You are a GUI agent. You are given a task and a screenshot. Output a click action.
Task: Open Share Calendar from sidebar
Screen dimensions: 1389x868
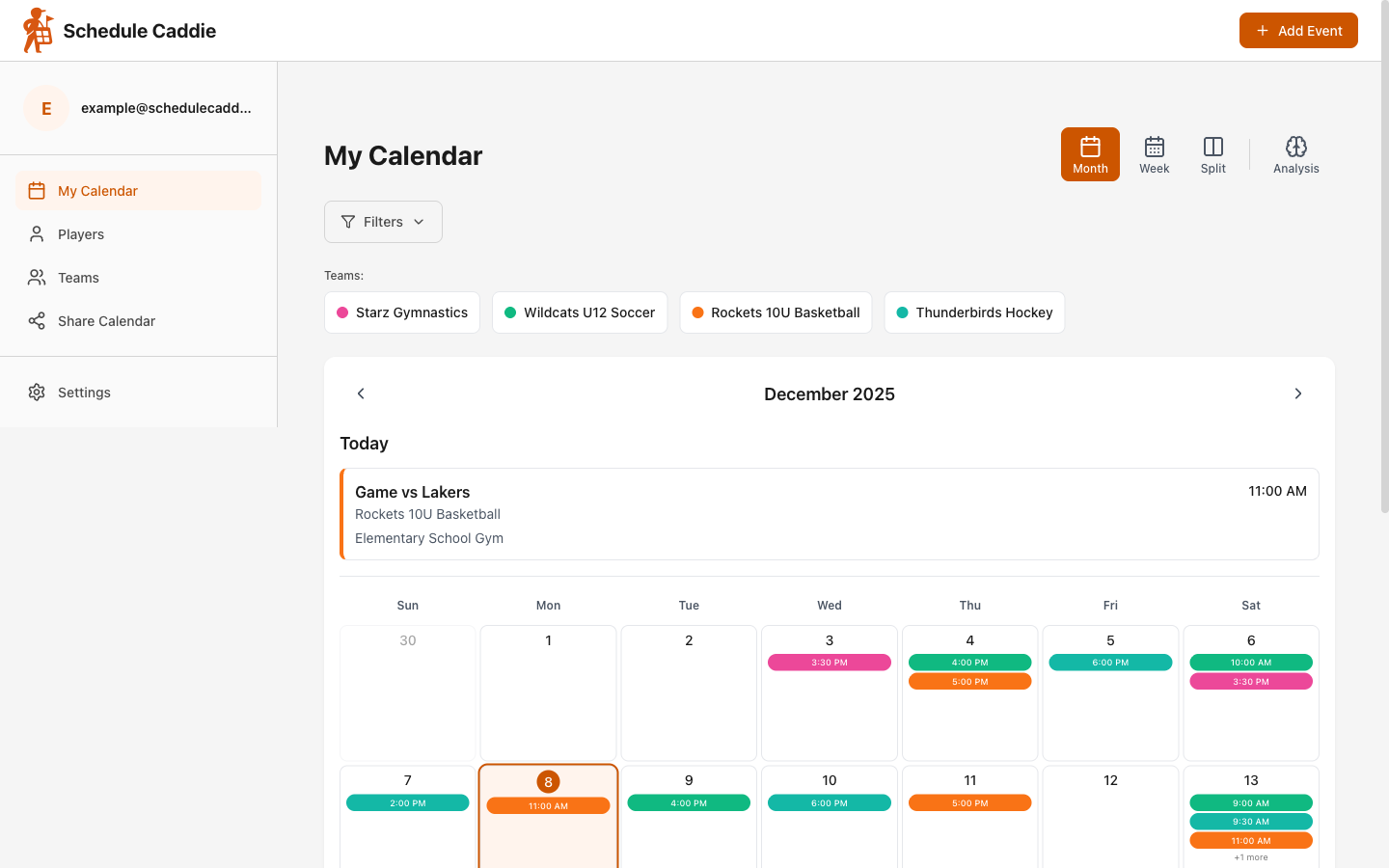click(x=106, y=321)
